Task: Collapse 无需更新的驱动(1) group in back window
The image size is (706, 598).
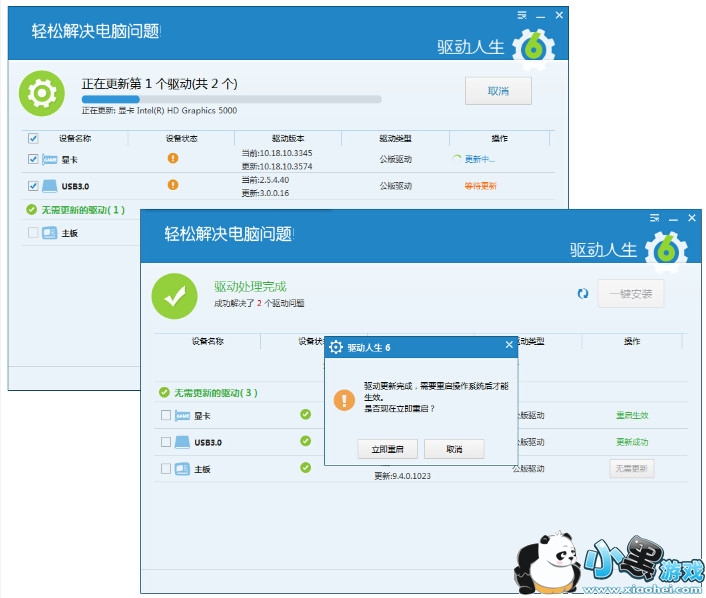Action: tap(76, 210)
